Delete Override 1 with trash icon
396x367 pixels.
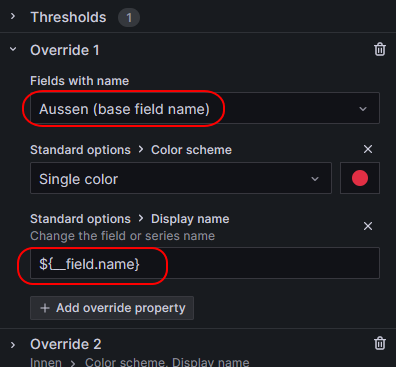click(380, 50)
